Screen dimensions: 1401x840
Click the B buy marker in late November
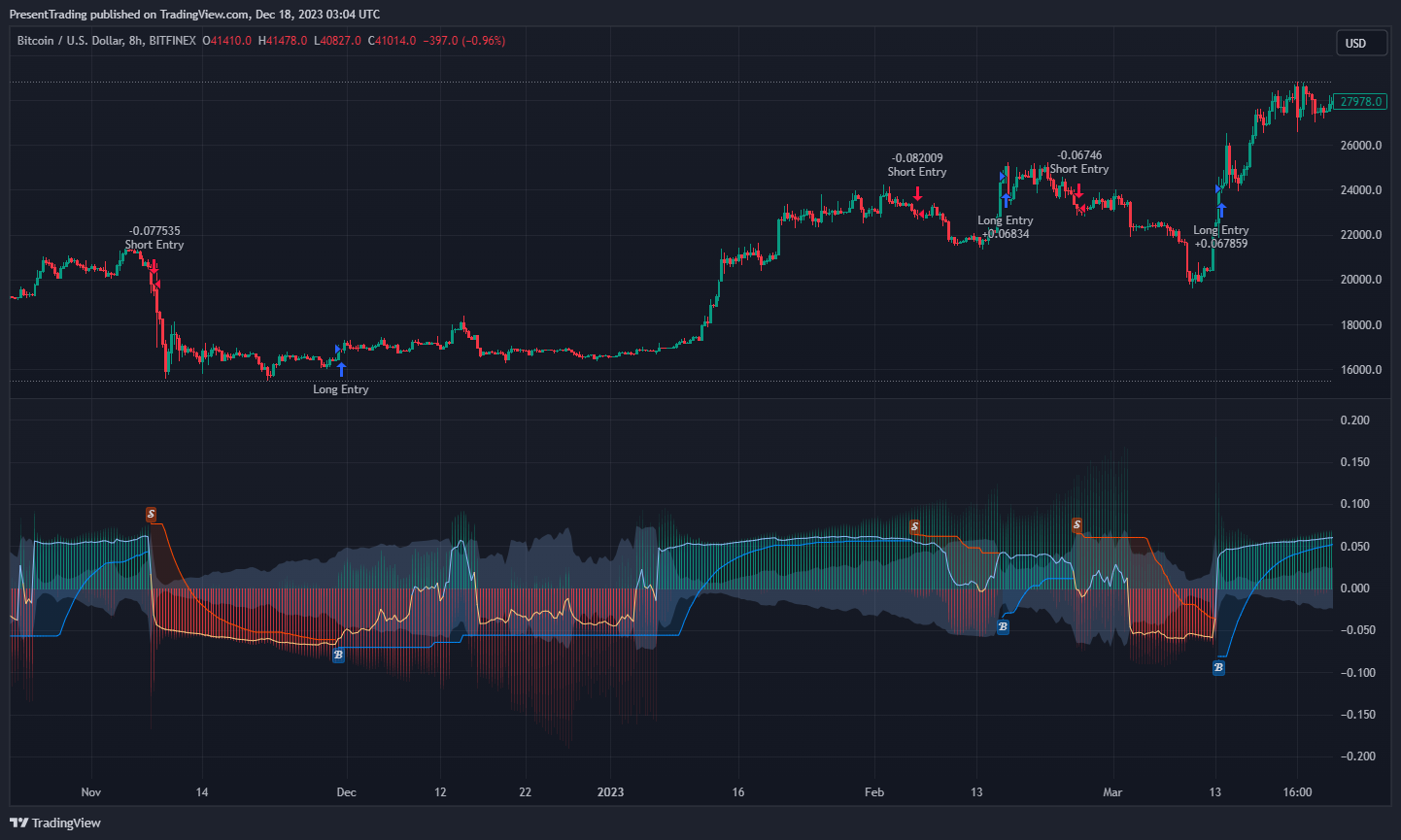coord(338,655)
